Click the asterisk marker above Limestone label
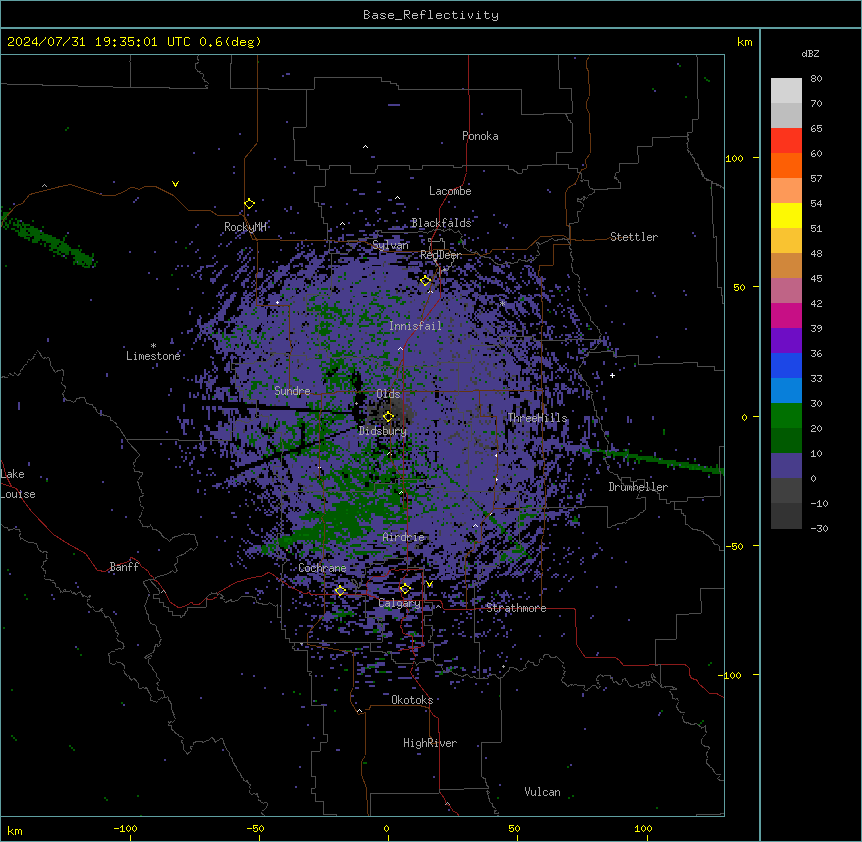The width and height of the screenshot is (862, 842). coord(153,346)
